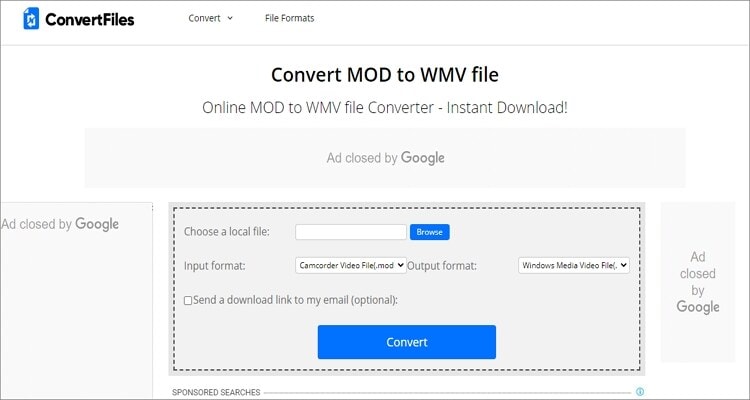Click the Convert MOD to WMV heading
Screen dimensions: 750x400
385,75
